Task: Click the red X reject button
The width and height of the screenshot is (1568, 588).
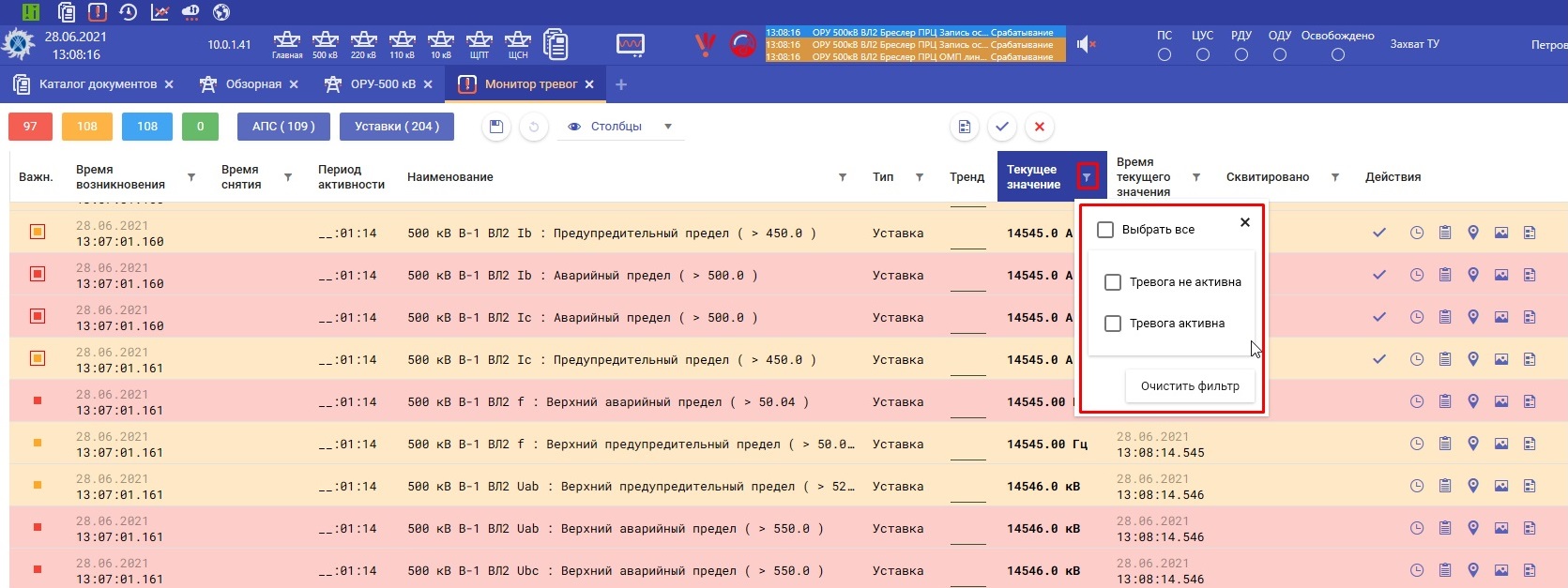Action: coord(1039,127)
